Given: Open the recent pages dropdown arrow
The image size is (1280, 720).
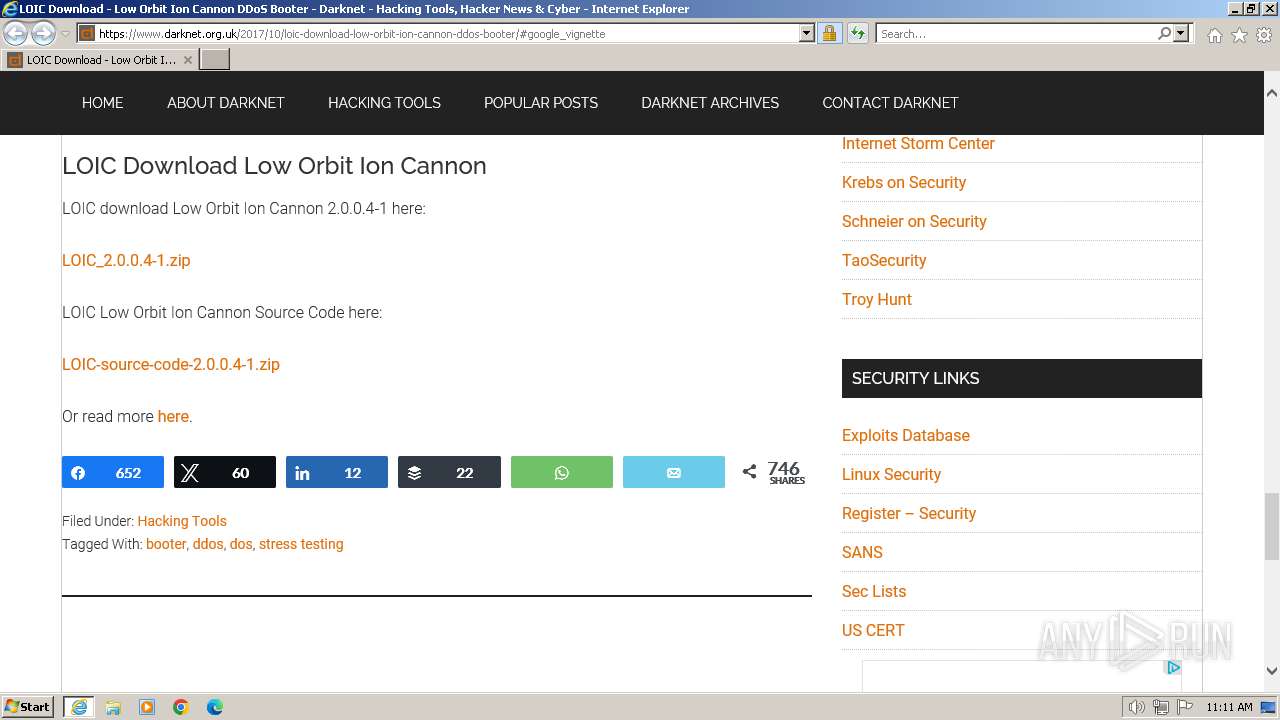Looking at the screenshot, I should click(65, 34).
